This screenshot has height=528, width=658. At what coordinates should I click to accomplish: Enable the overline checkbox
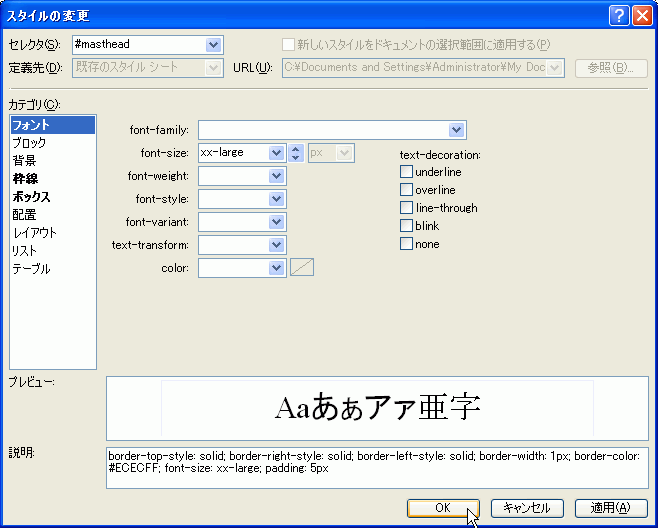[406, 190]
